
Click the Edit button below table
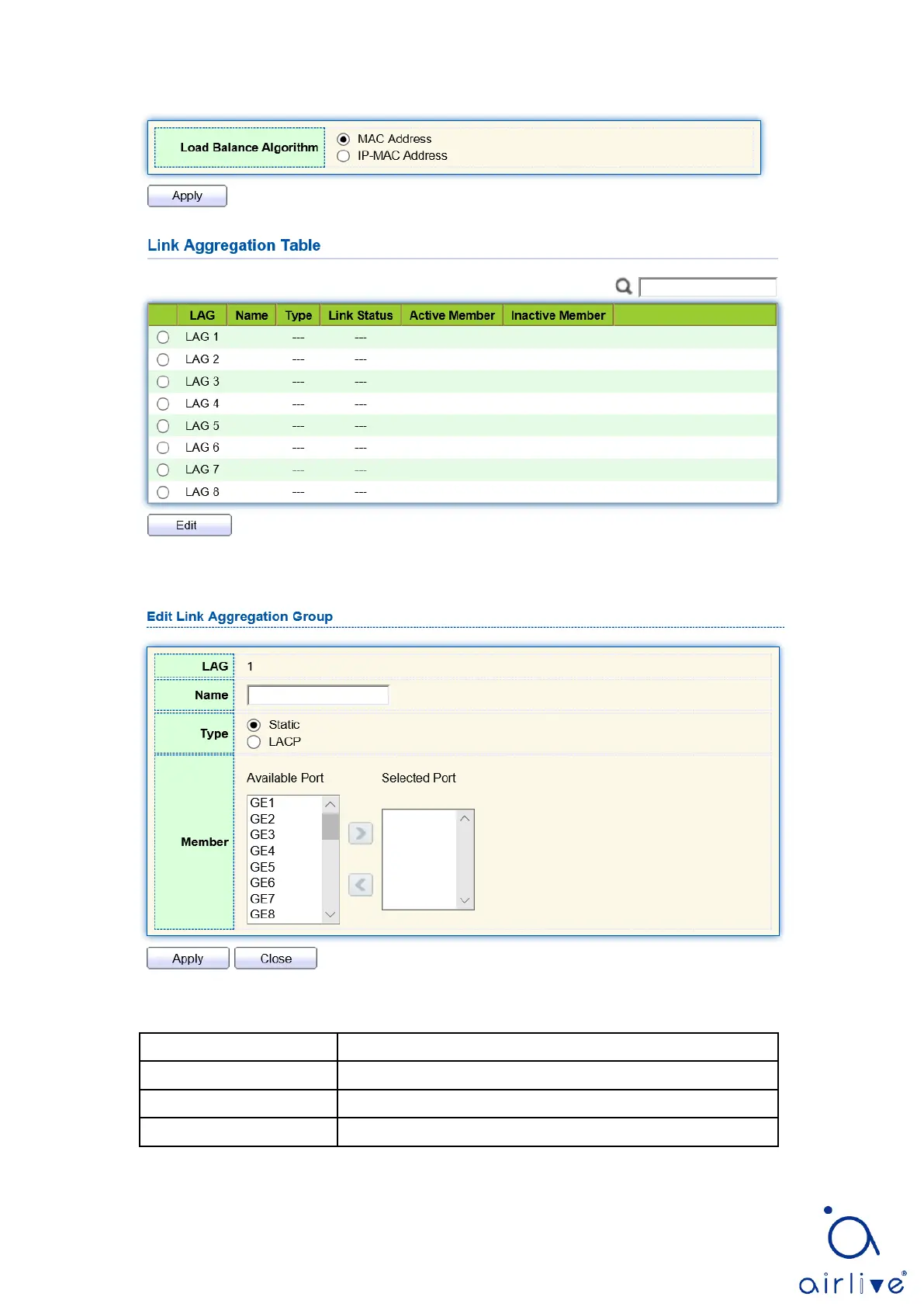coord(189,525)
